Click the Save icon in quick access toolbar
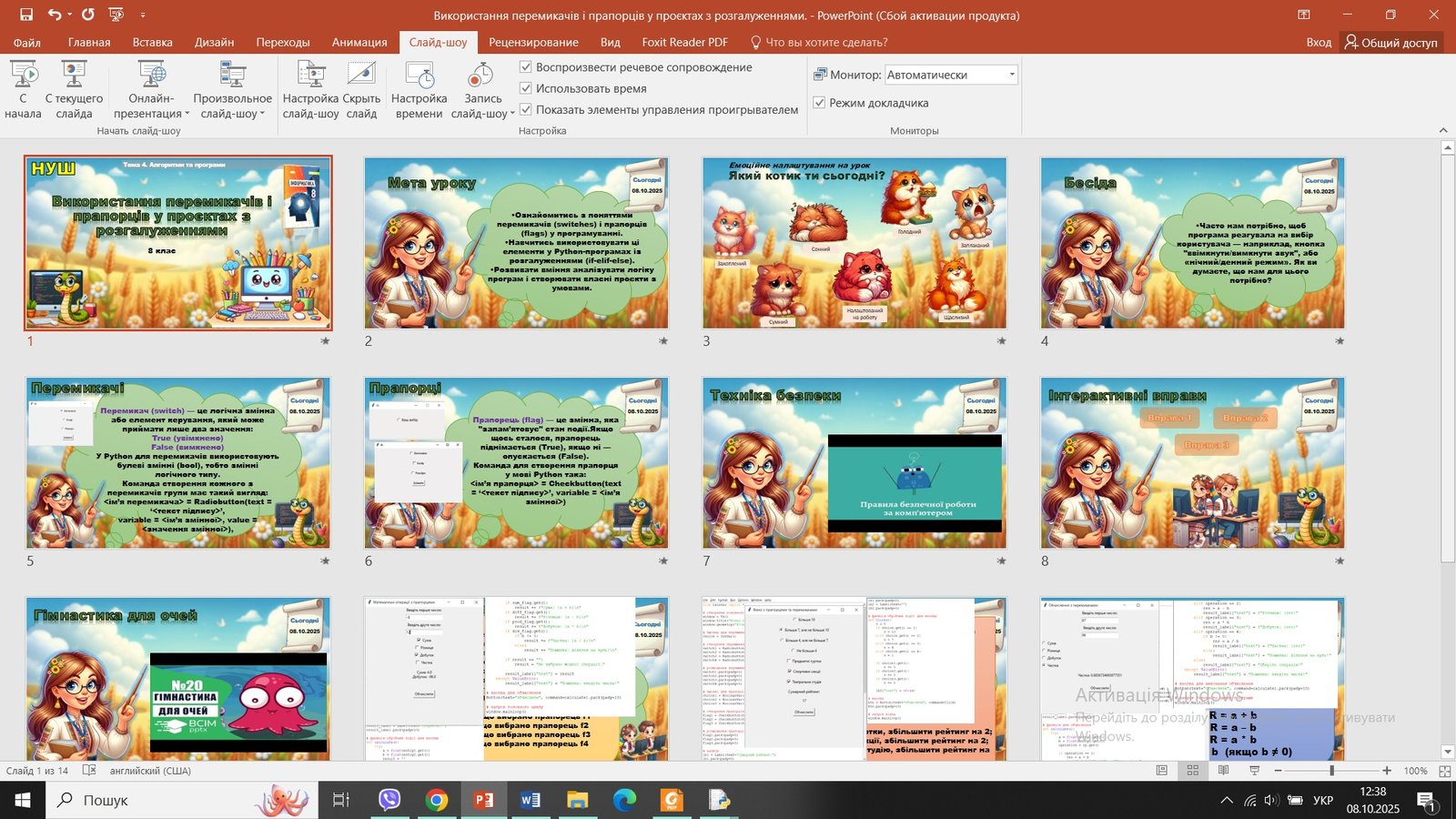1456x819 pixels. (25, 15)
